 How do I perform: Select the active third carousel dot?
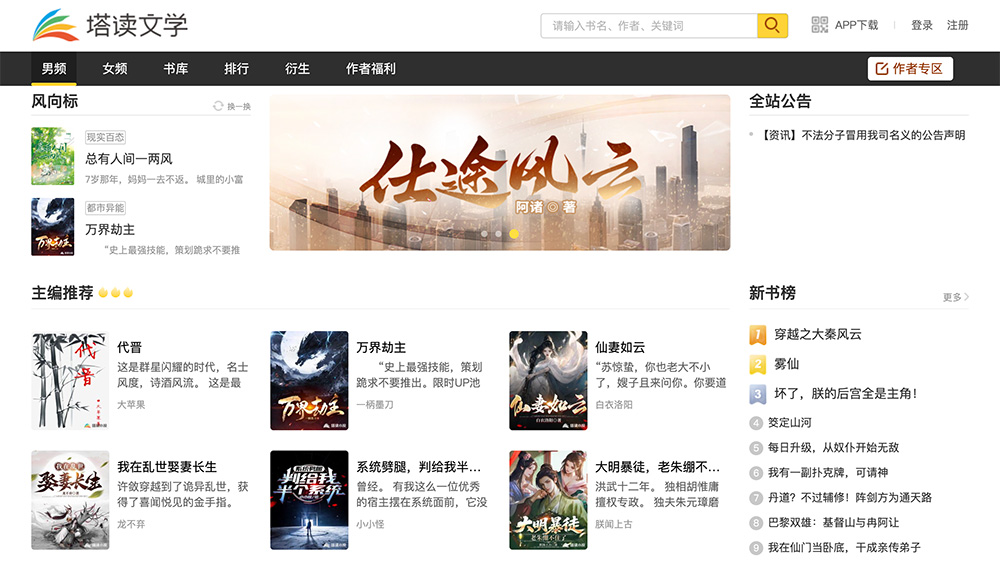pos(514,234)
